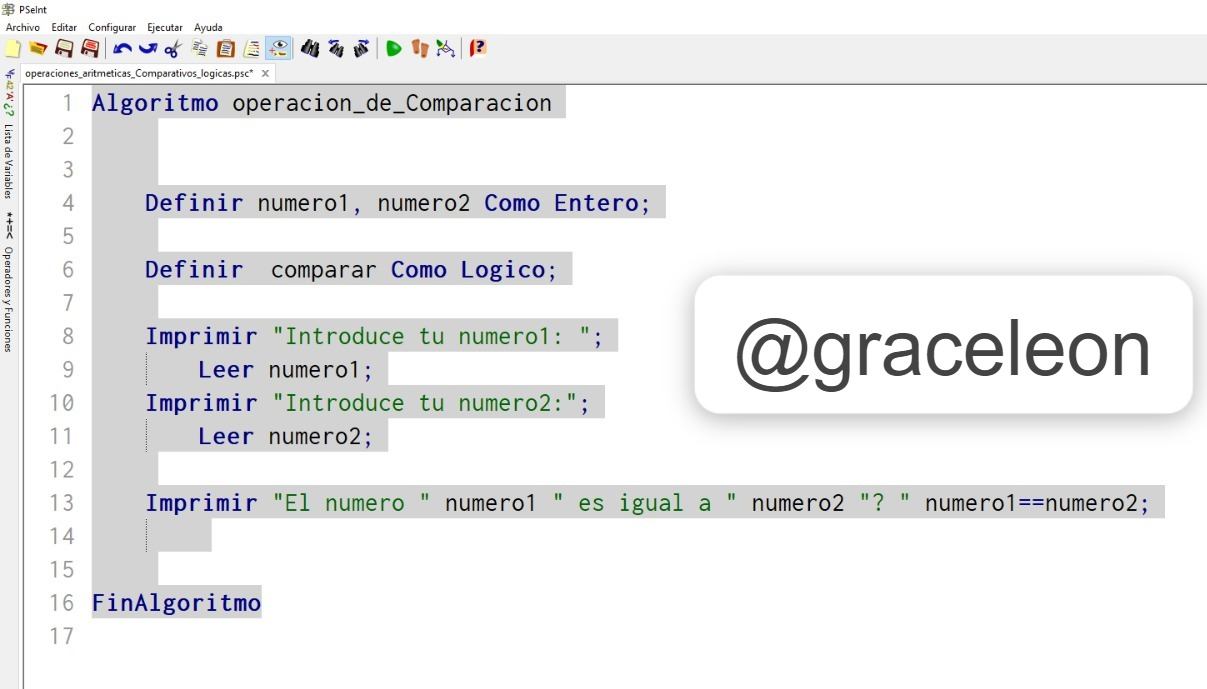The height and width of the screenshot is (689, 1207).
Task: Click 'operacion_de_Comparacion' on line 1
Action: tap(392, 103)
